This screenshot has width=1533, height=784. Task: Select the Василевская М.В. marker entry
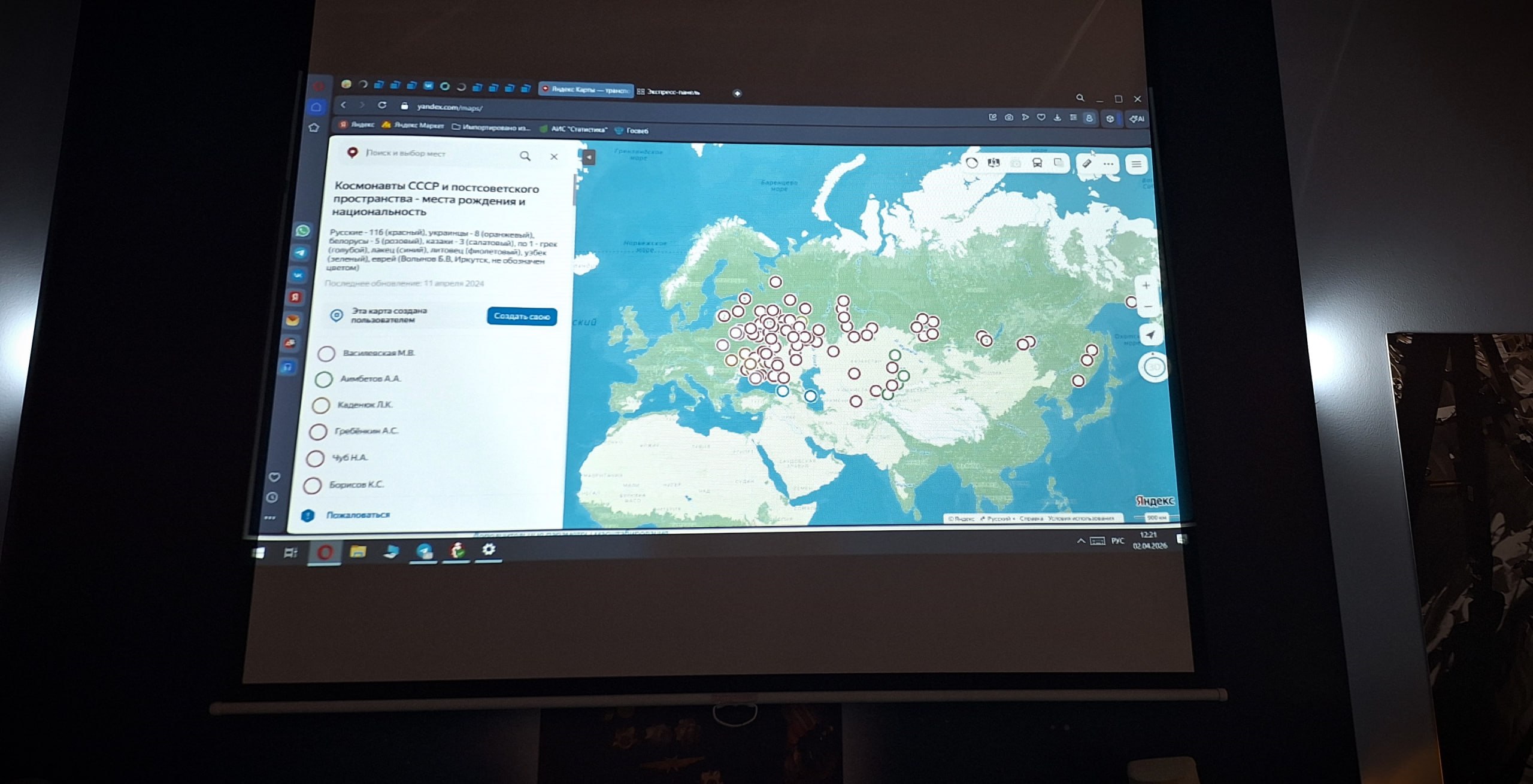click(378, 353)
